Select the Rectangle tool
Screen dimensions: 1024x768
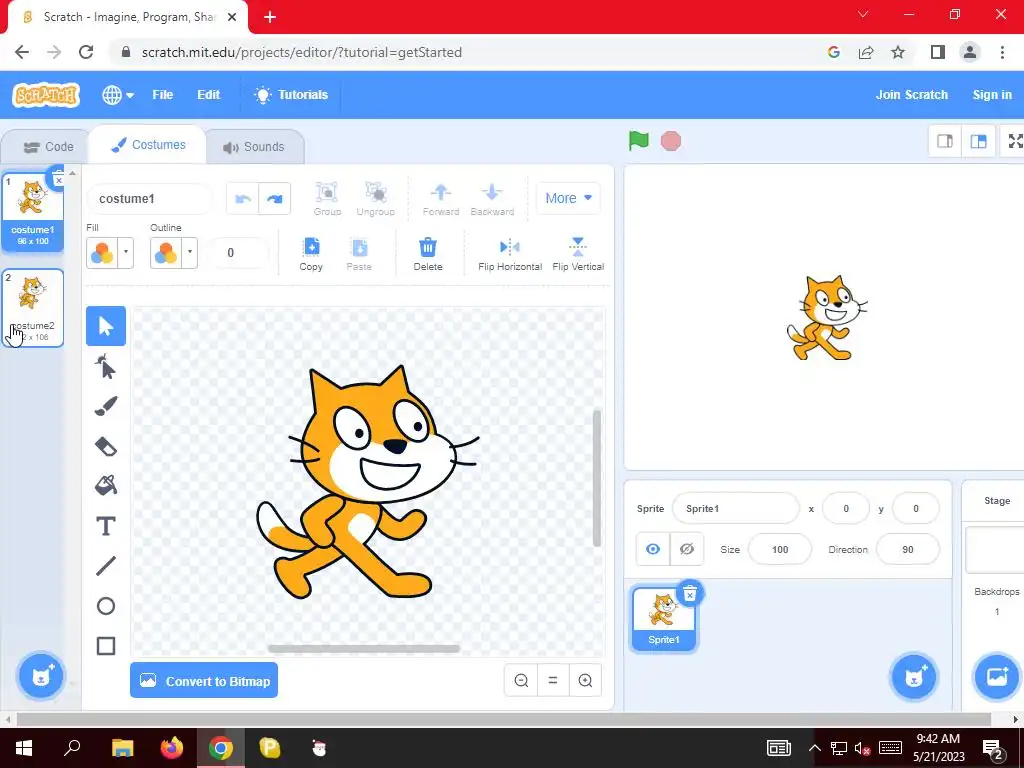pyautogui.click(x=106, y=646)
